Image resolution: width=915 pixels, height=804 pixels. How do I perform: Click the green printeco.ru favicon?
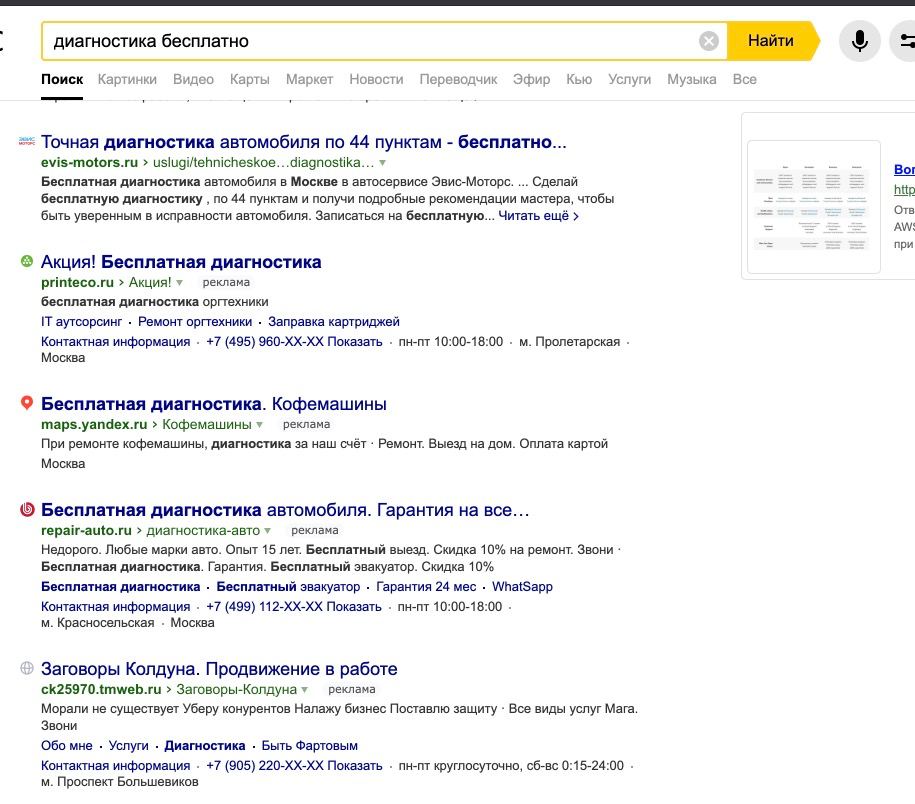point(27,261)
